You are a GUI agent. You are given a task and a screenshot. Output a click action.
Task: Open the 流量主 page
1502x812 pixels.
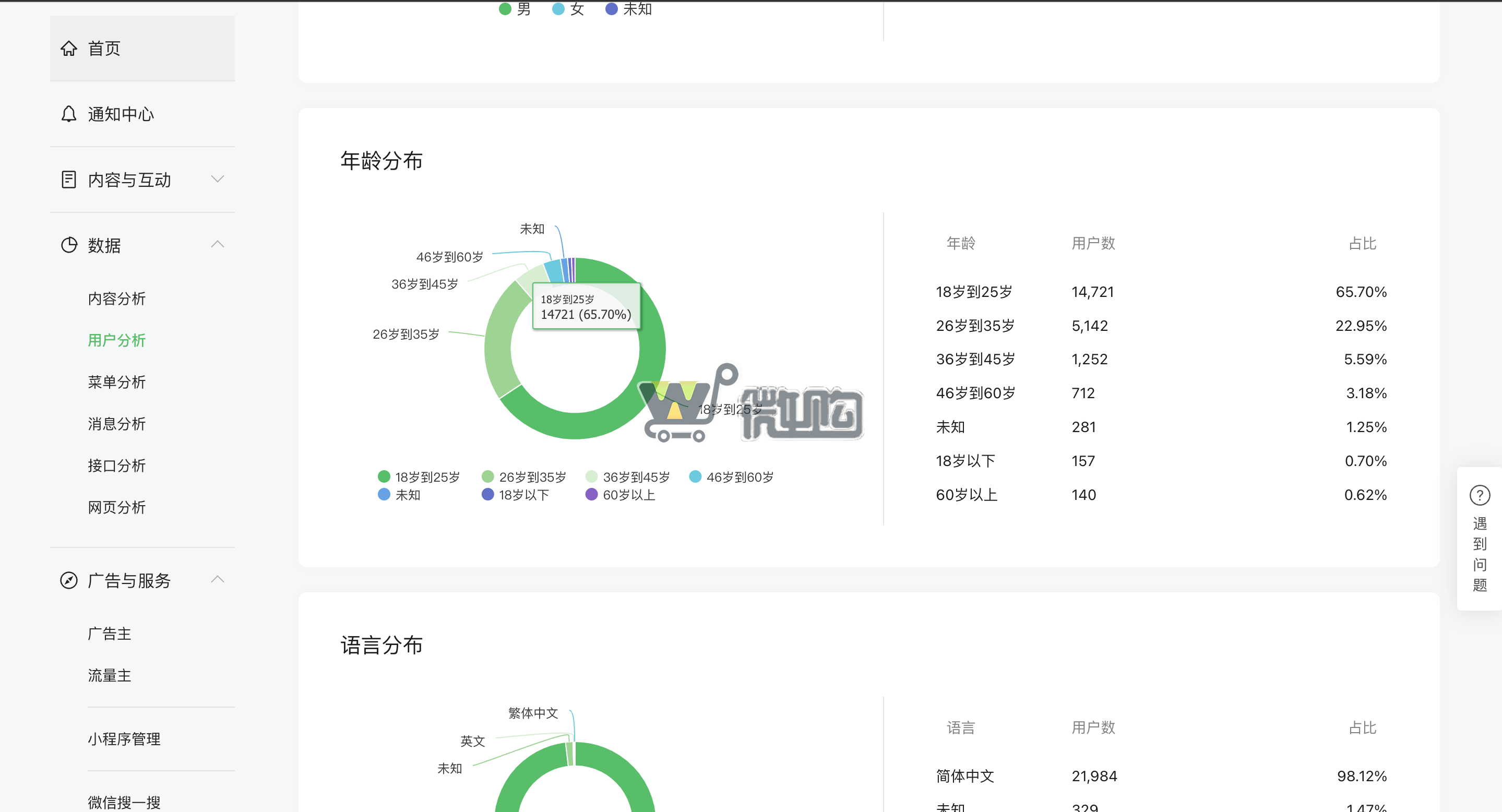point(110,675)
